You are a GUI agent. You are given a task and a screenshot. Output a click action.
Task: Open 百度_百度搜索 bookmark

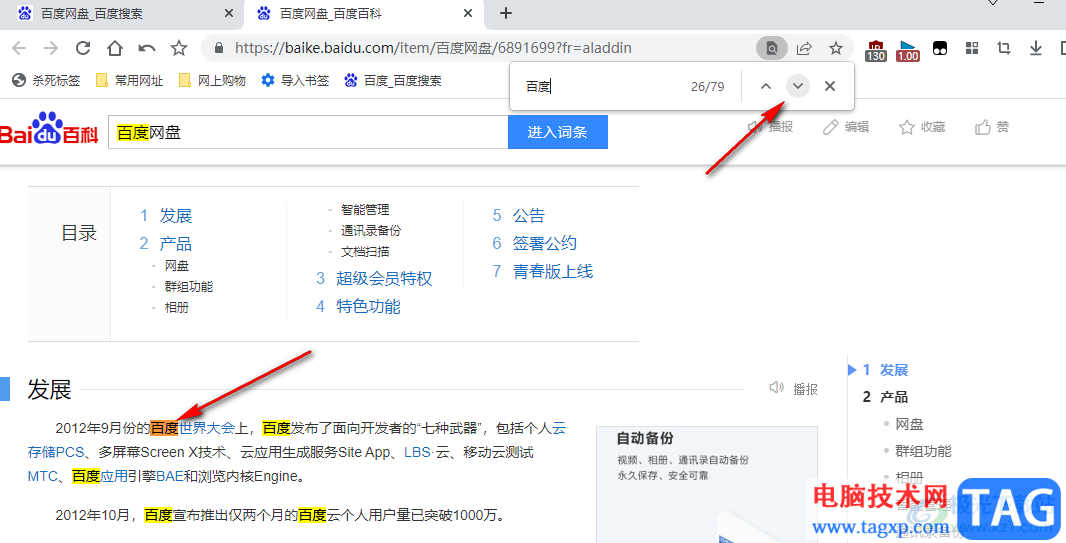click(393, 81)
